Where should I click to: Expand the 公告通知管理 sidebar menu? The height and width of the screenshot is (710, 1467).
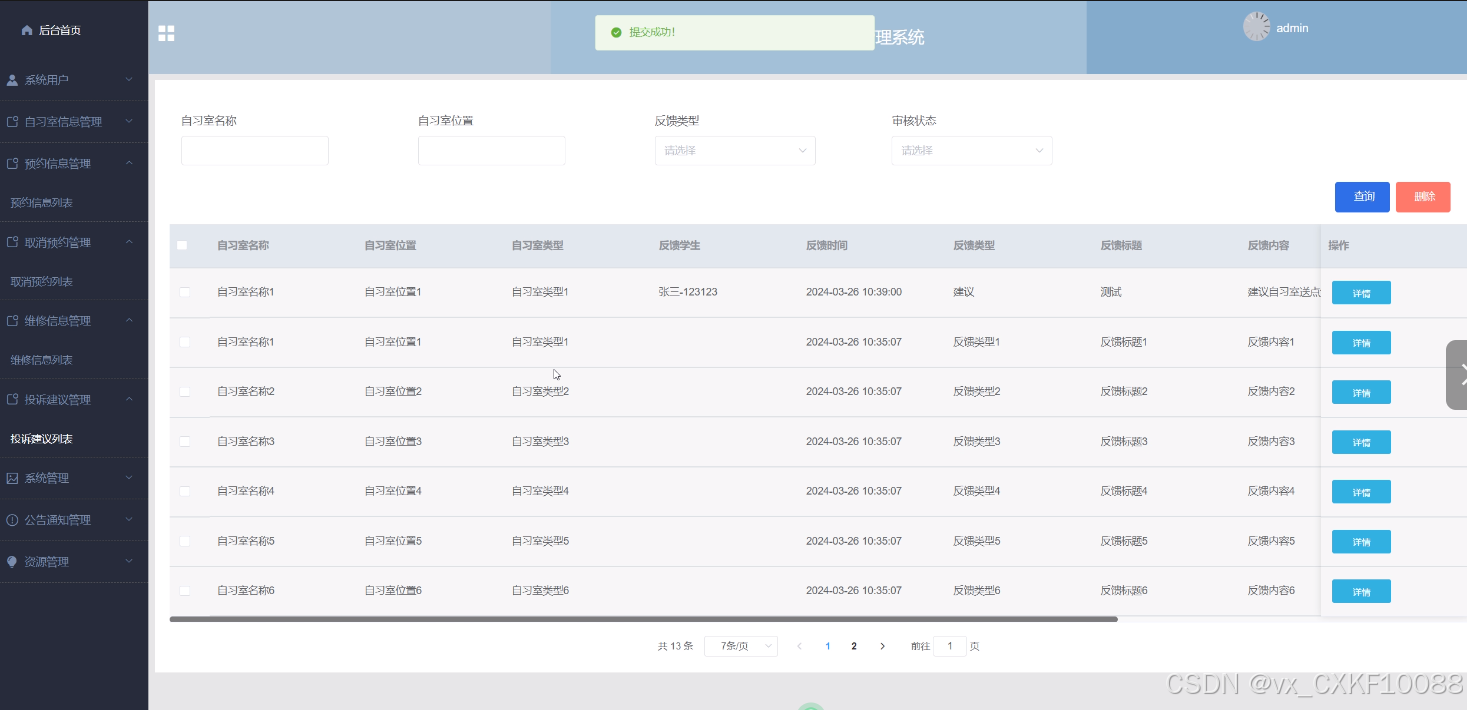point(74,520)
